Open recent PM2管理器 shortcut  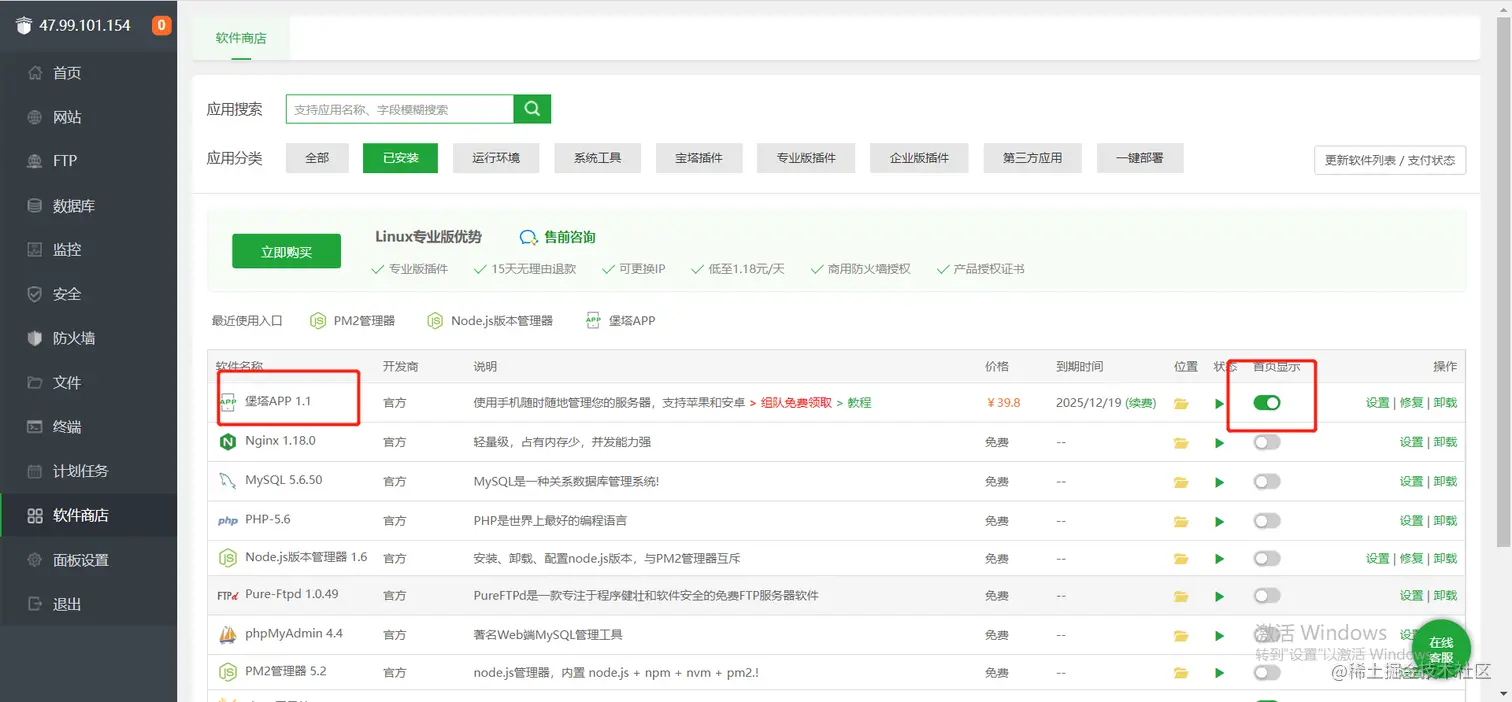(x=352, y=321)
